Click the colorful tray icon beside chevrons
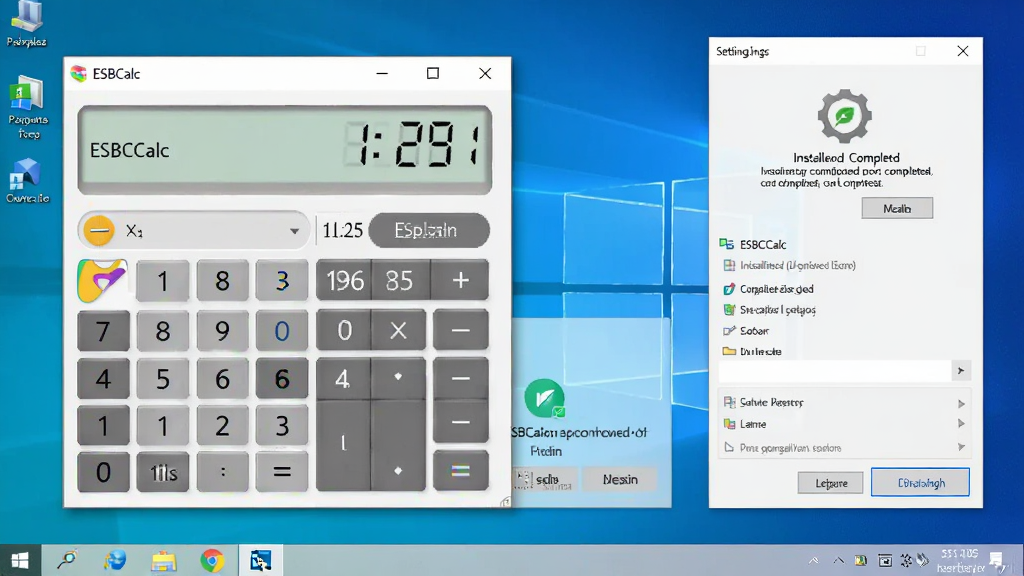The image size is (1024, 576). click(x=861, y=560)
